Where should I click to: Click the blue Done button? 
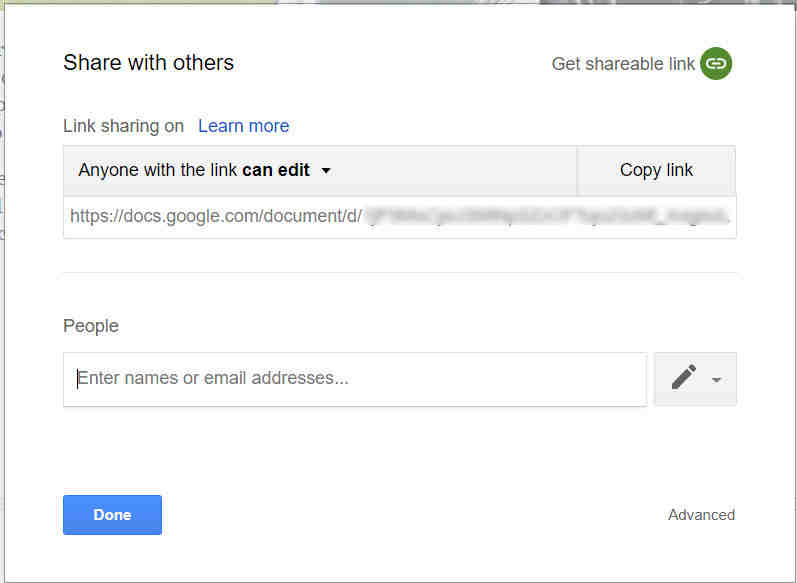[112, 515]
